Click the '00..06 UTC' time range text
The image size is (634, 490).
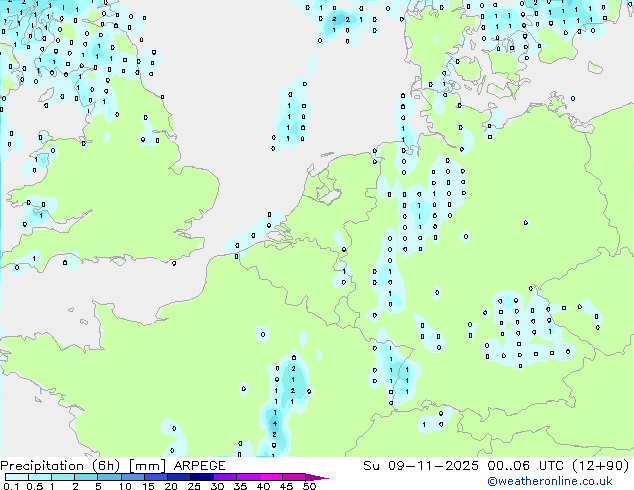pos(525,466)
